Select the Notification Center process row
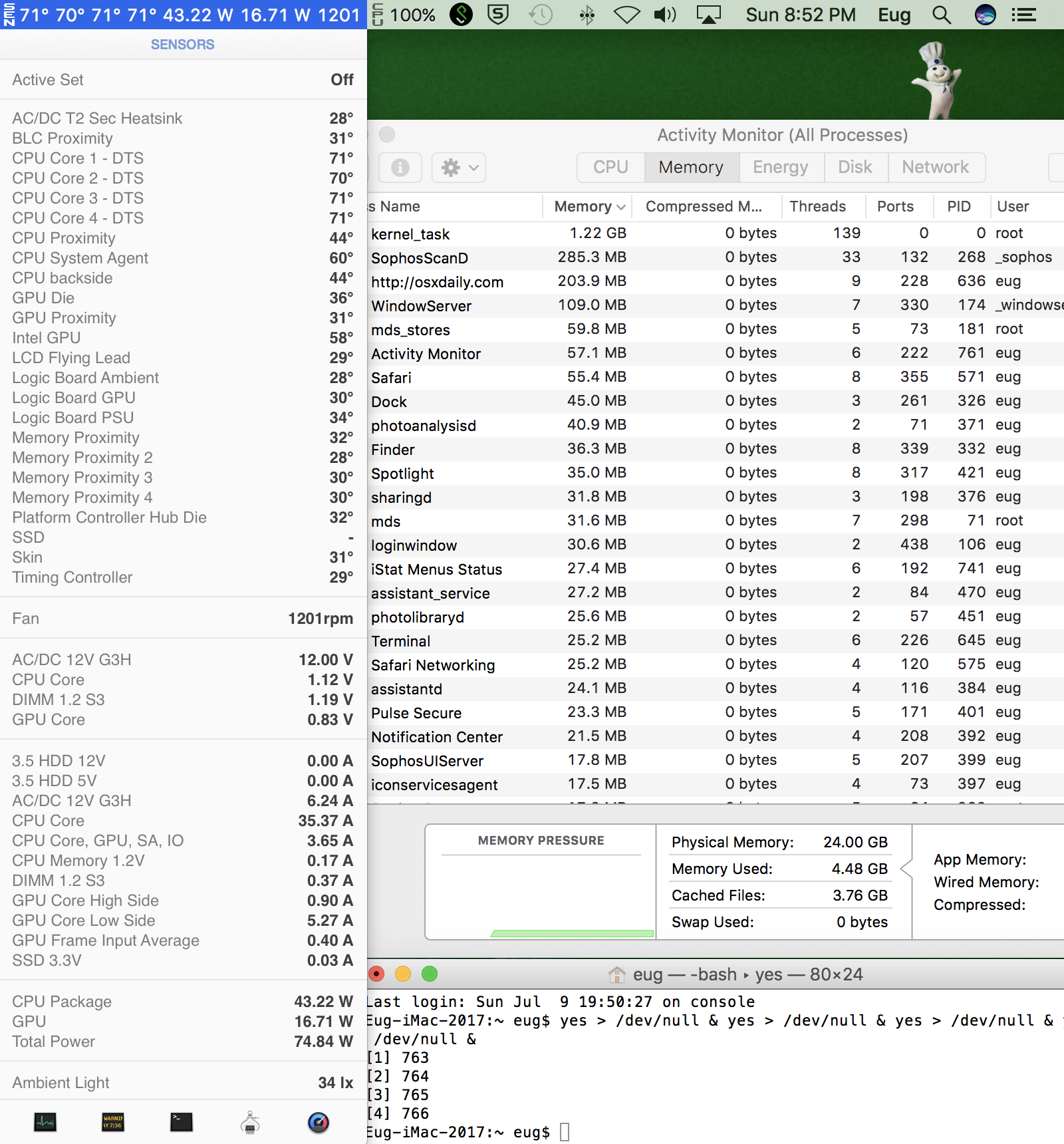This screenshot has height=1144, width=1064. (716, 736)
